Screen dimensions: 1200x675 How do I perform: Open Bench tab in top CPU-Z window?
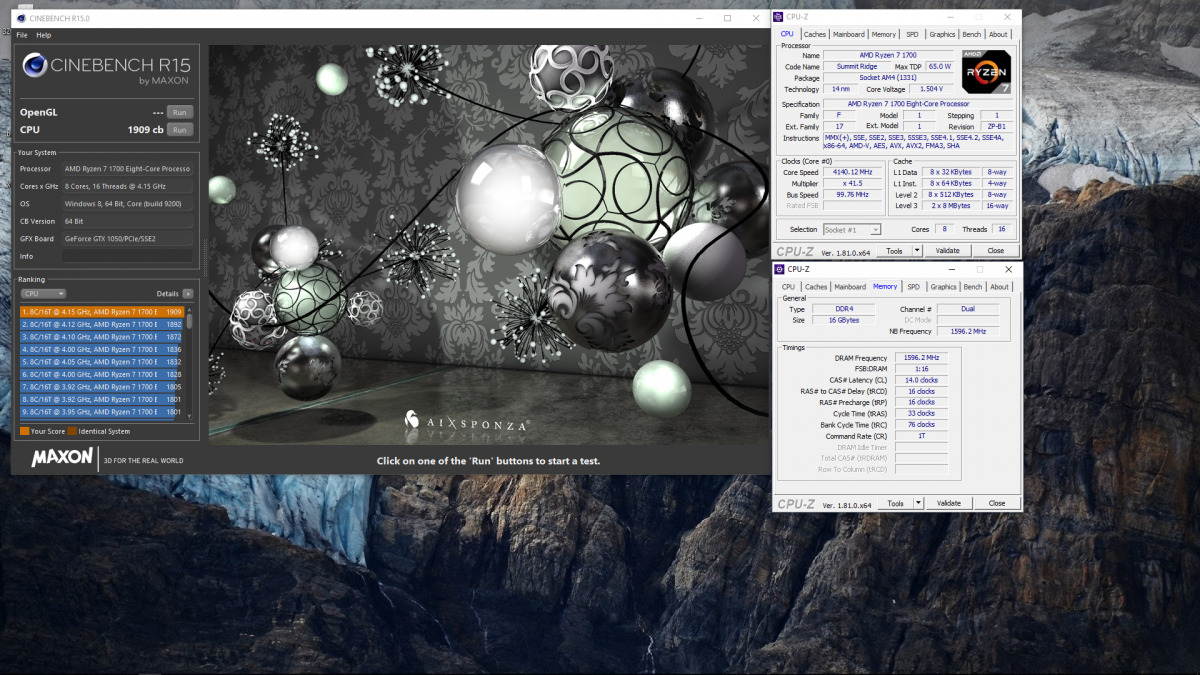point(972,35)
